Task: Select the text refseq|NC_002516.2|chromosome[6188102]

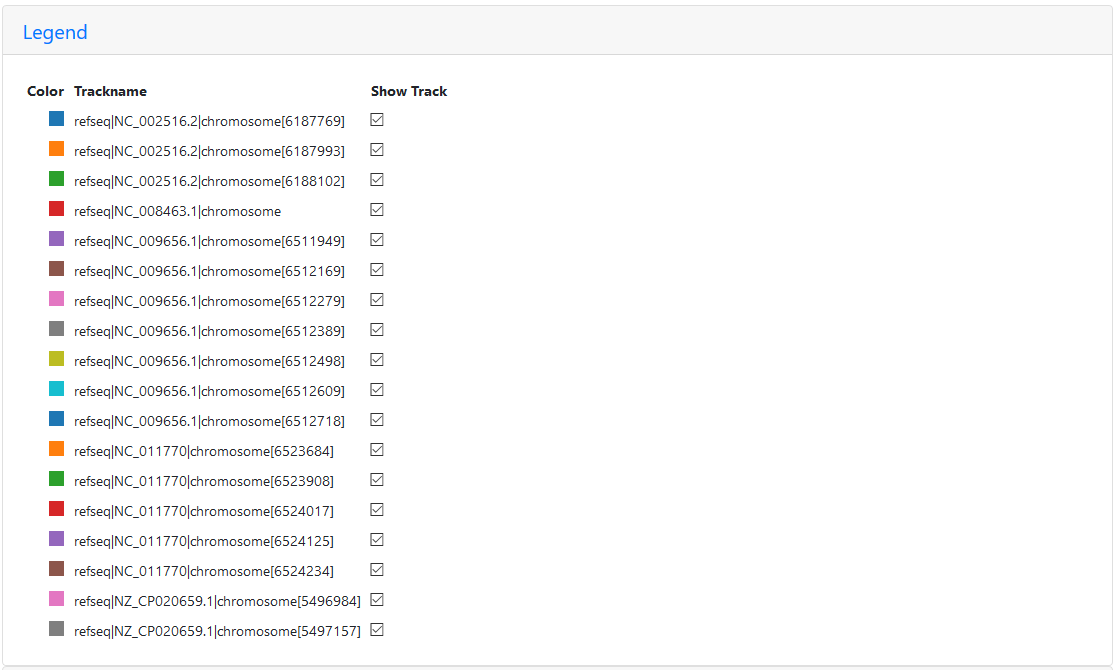Action: click(210, 181)
